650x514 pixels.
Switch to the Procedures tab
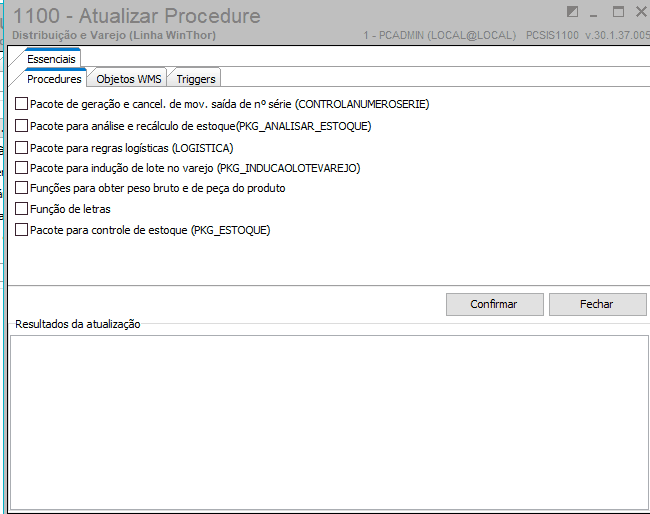pos(54,79)
